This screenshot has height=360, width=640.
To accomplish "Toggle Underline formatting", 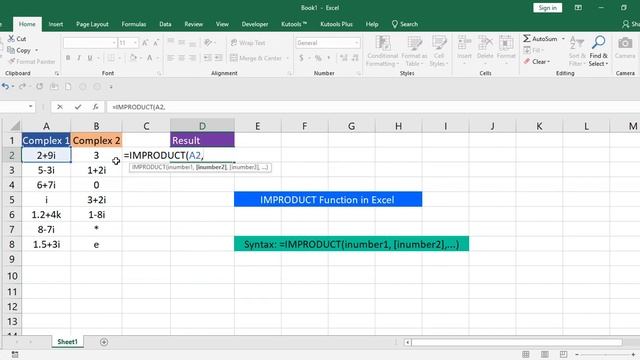I will click(90, 58).
